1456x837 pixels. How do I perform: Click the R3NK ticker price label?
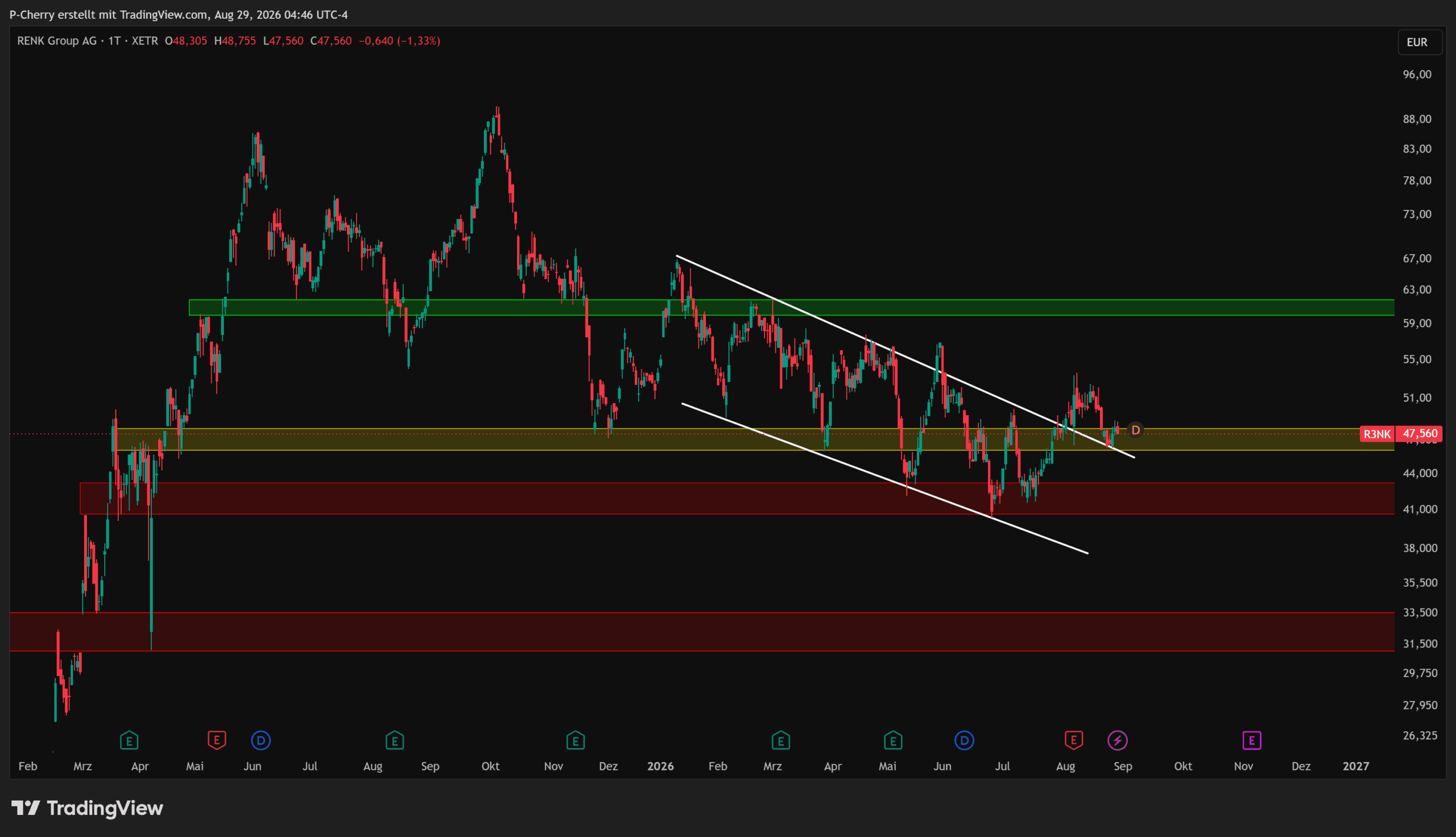[1378, 434]
